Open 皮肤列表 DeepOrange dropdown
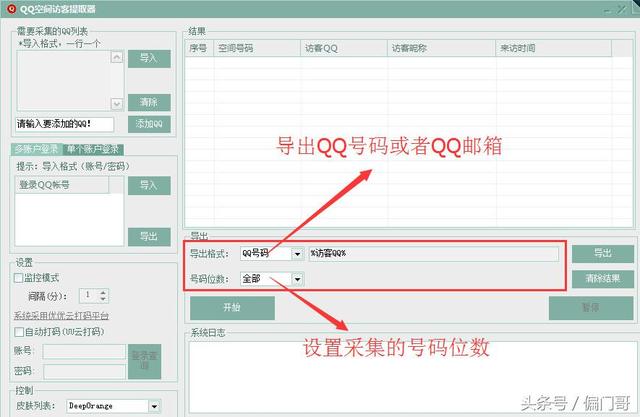 [154, 406]
